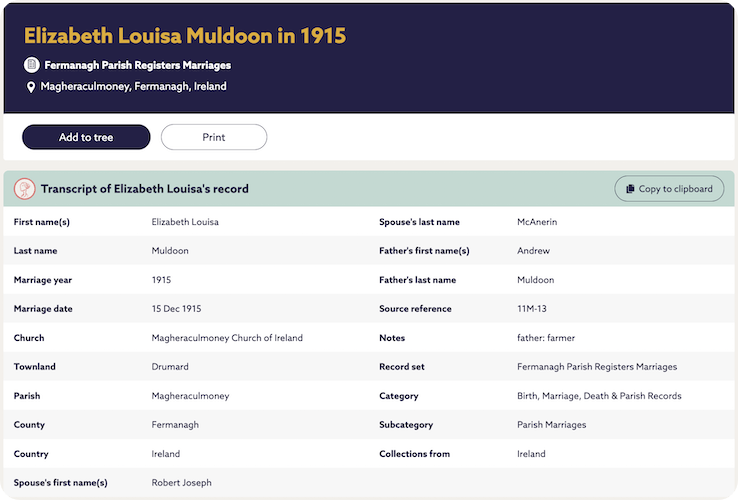Select the spouse's last name value McAnerin

coord(540,222)
